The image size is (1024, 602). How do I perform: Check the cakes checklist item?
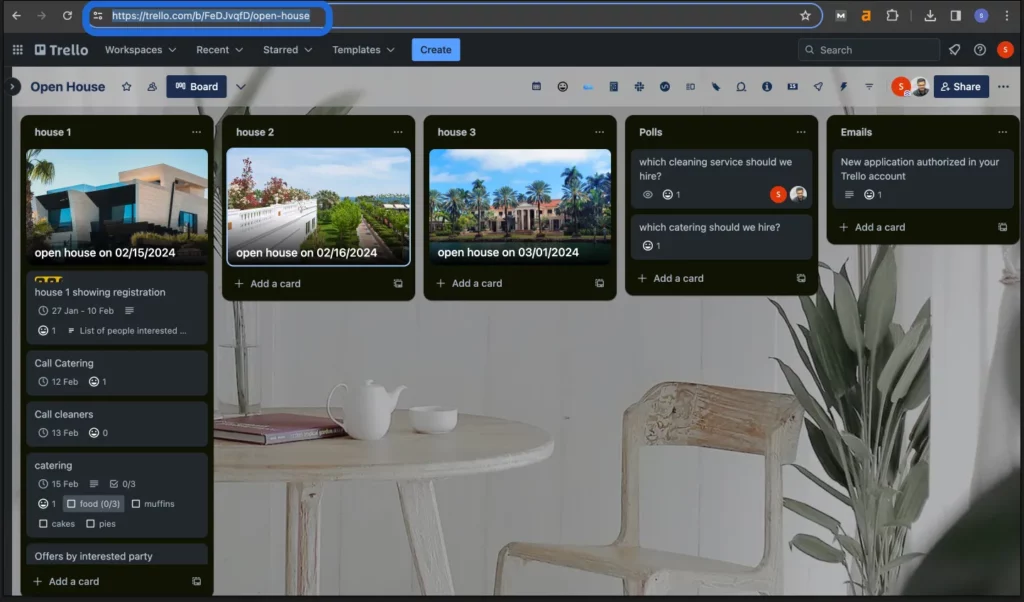[x=43, y=524]
